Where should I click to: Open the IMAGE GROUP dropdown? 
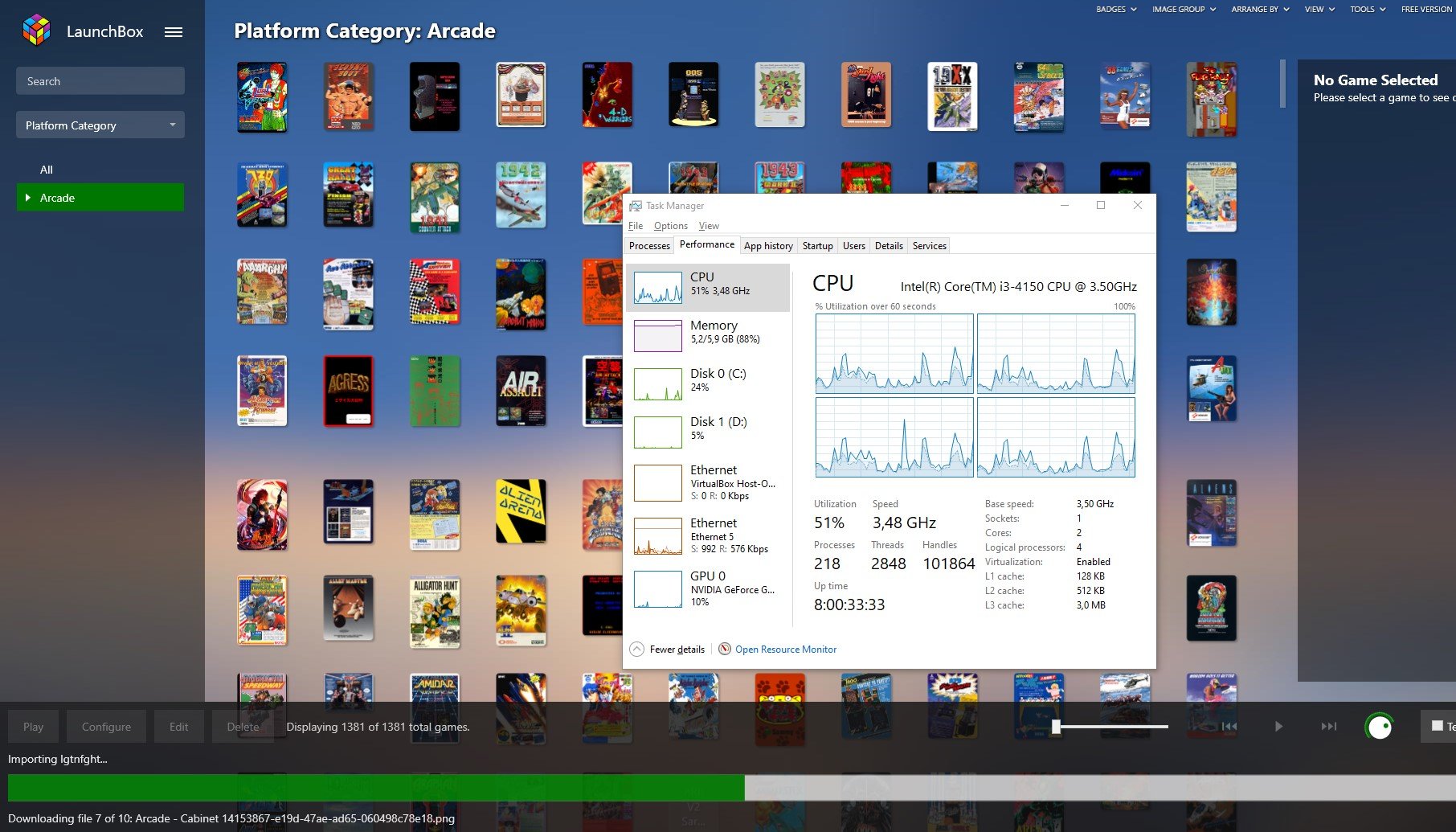(1184, 10)
